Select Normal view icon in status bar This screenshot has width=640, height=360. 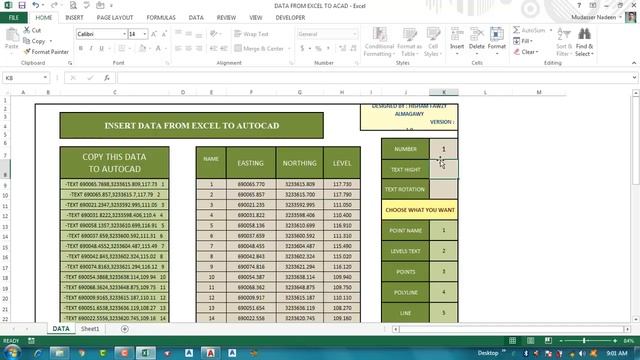[512, 341]
